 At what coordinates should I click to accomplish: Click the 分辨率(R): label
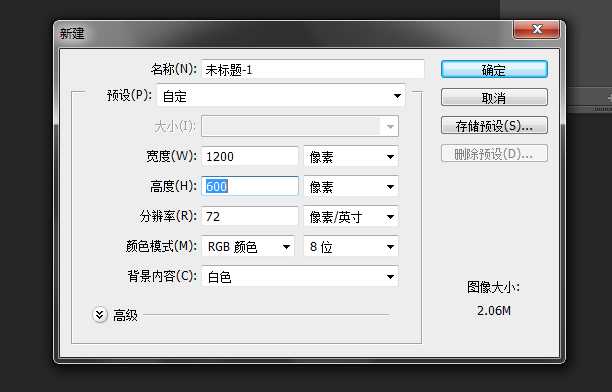(x=169, y=216)
